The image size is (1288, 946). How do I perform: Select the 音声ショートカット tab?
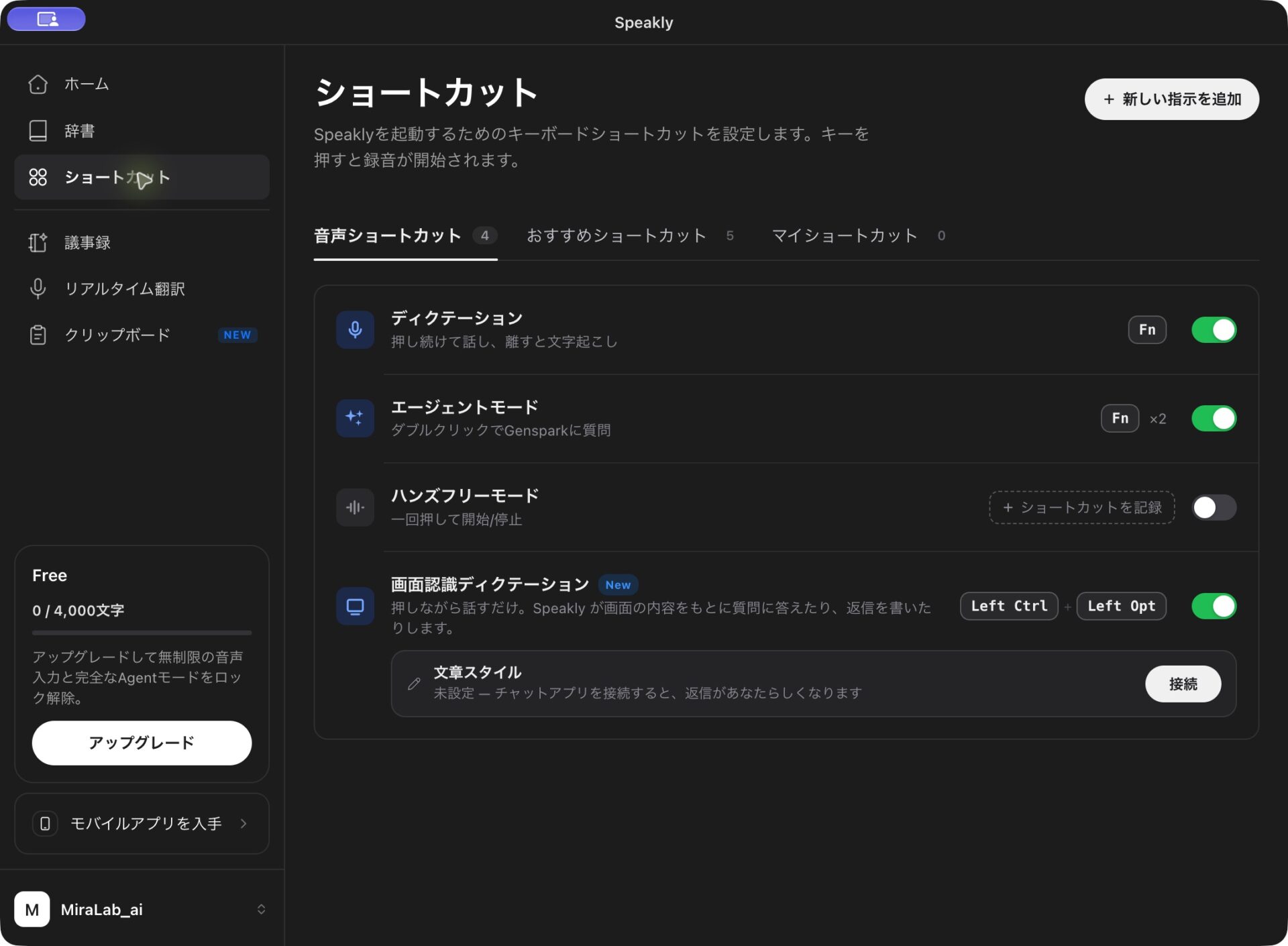[x=405, y=235]
